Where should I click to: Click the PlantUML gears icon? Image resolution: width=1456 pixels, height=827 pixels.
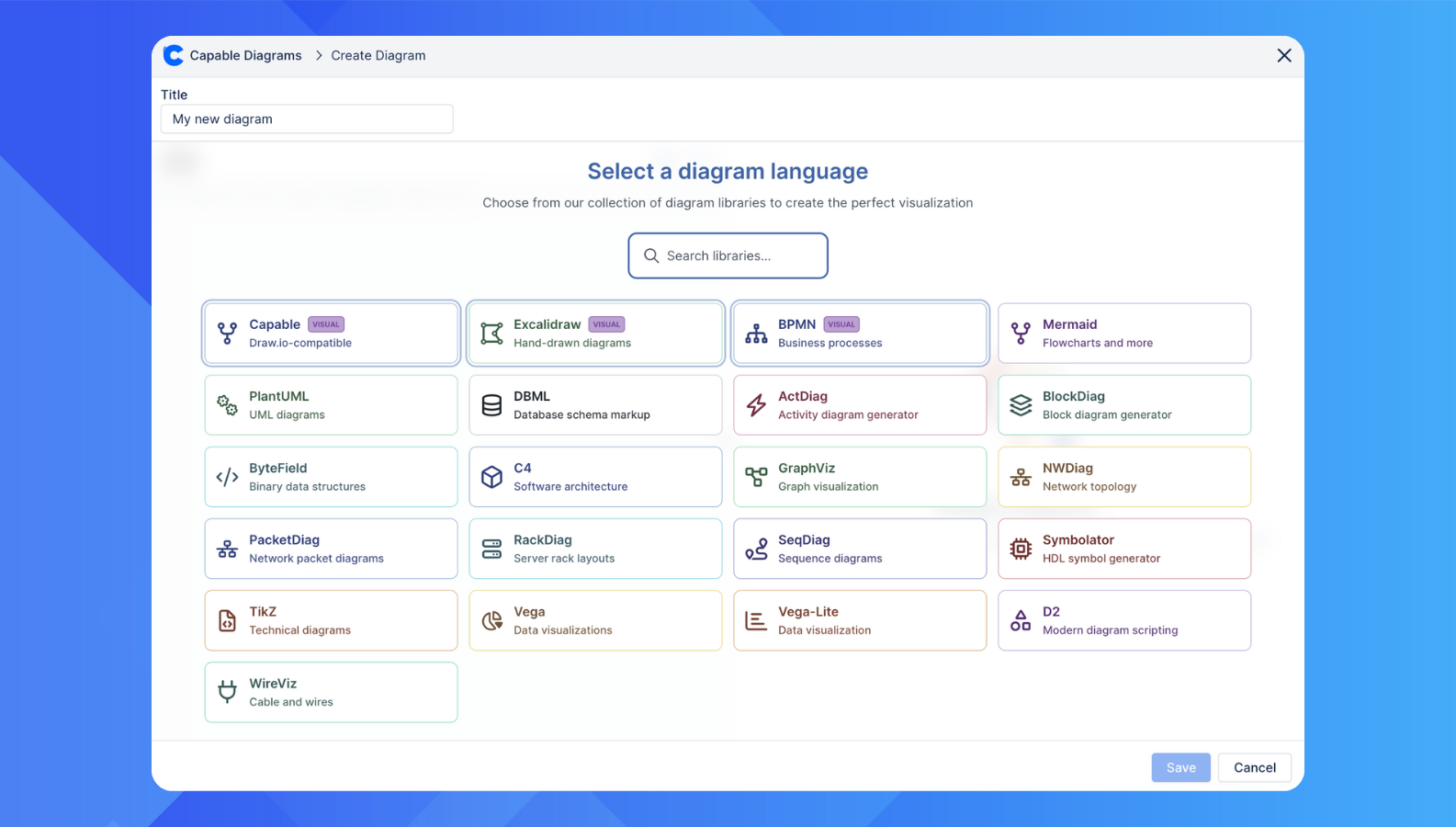[227, 405]
